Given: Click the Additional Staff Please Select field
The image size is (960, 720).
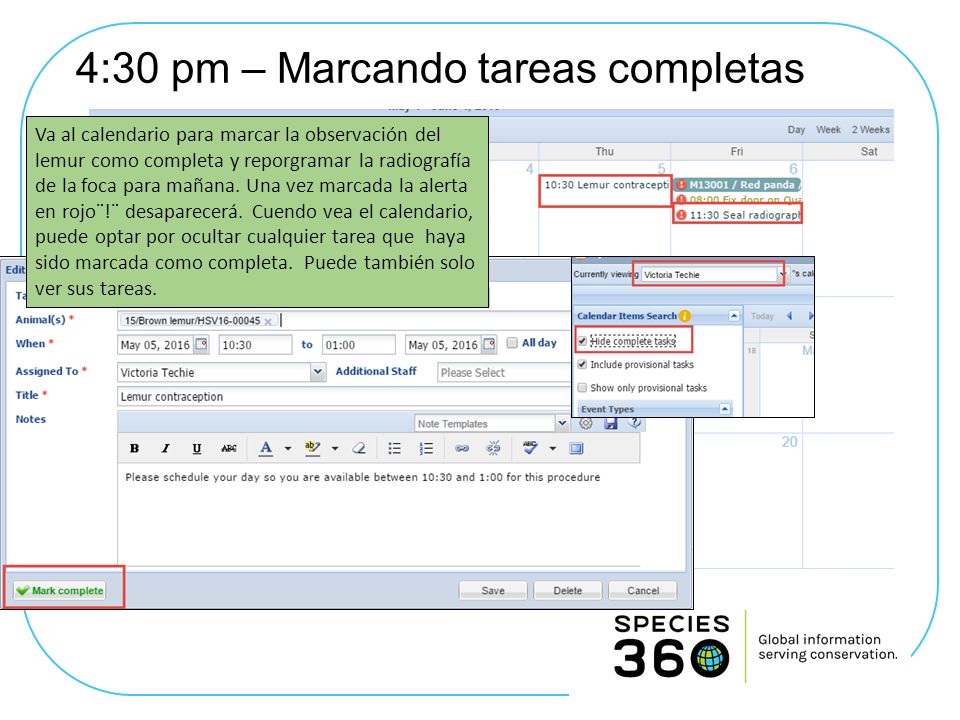Looking at the screenshot, I should (504, 372).
